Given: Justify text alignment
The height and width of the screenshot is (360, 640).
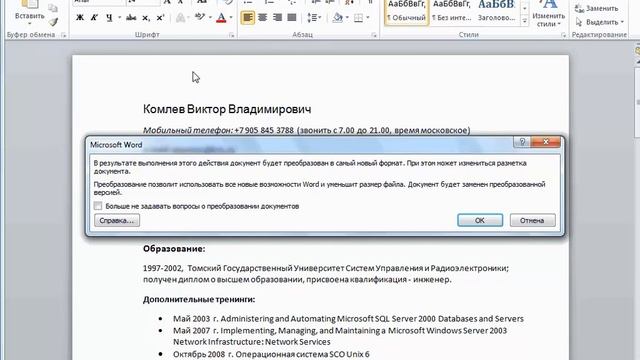Looking at the screenshot, I should [292, 18].
